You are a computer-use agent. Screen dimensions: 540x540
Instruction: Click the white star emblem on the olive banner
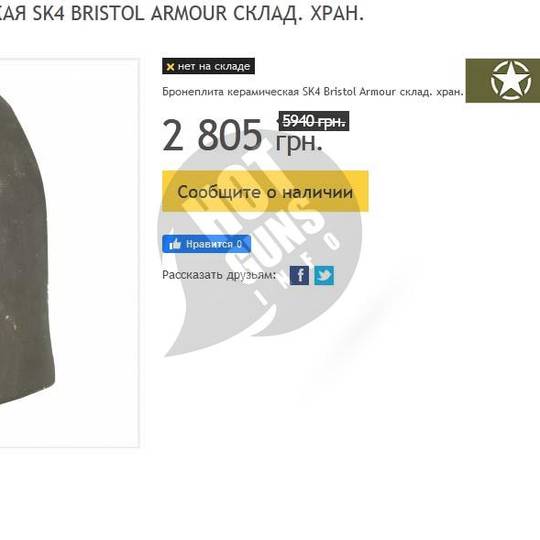click(510, 80)
